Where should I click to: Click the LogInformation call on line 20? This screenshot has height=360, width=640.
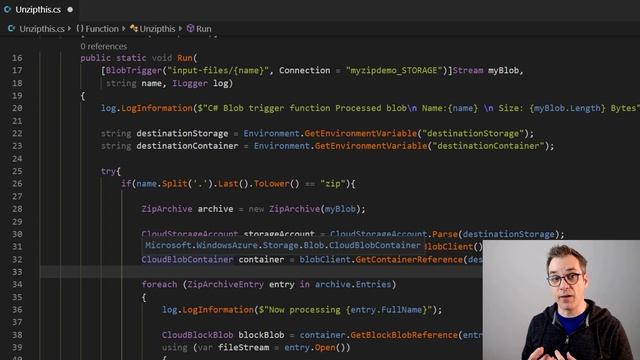click(x=157, y=108)
